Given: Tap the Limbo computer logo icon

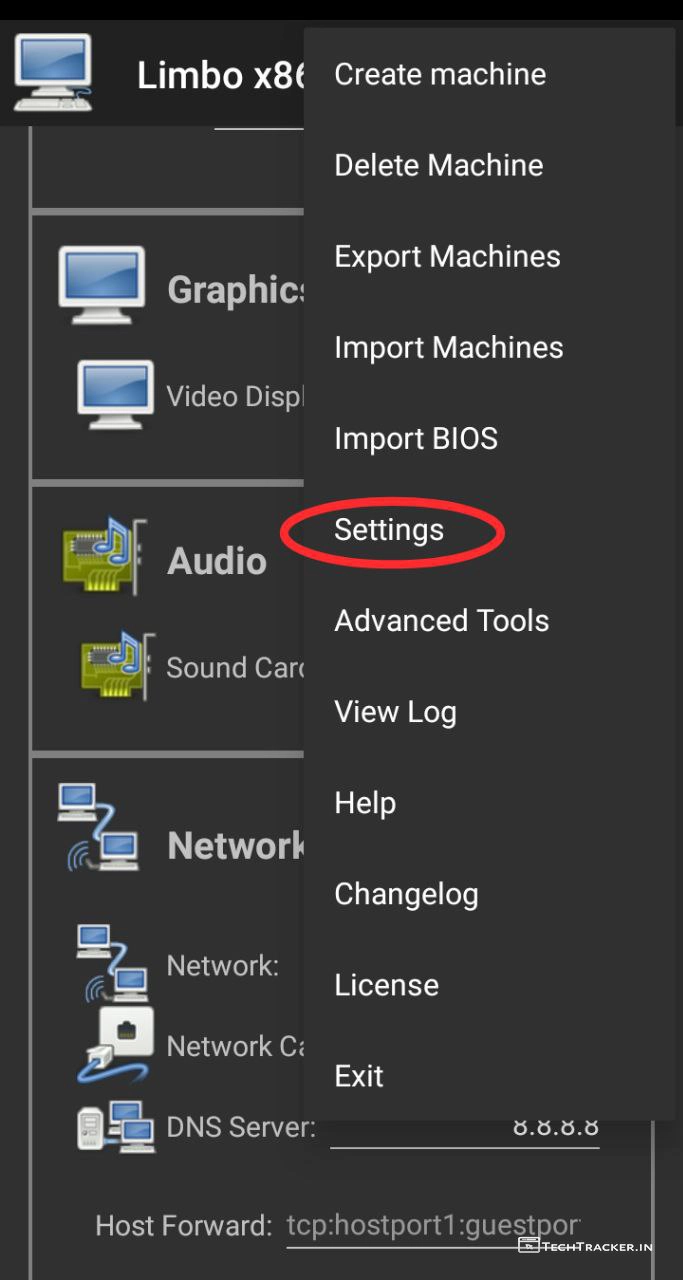Looking at the screenshot, I should [53, 72].
